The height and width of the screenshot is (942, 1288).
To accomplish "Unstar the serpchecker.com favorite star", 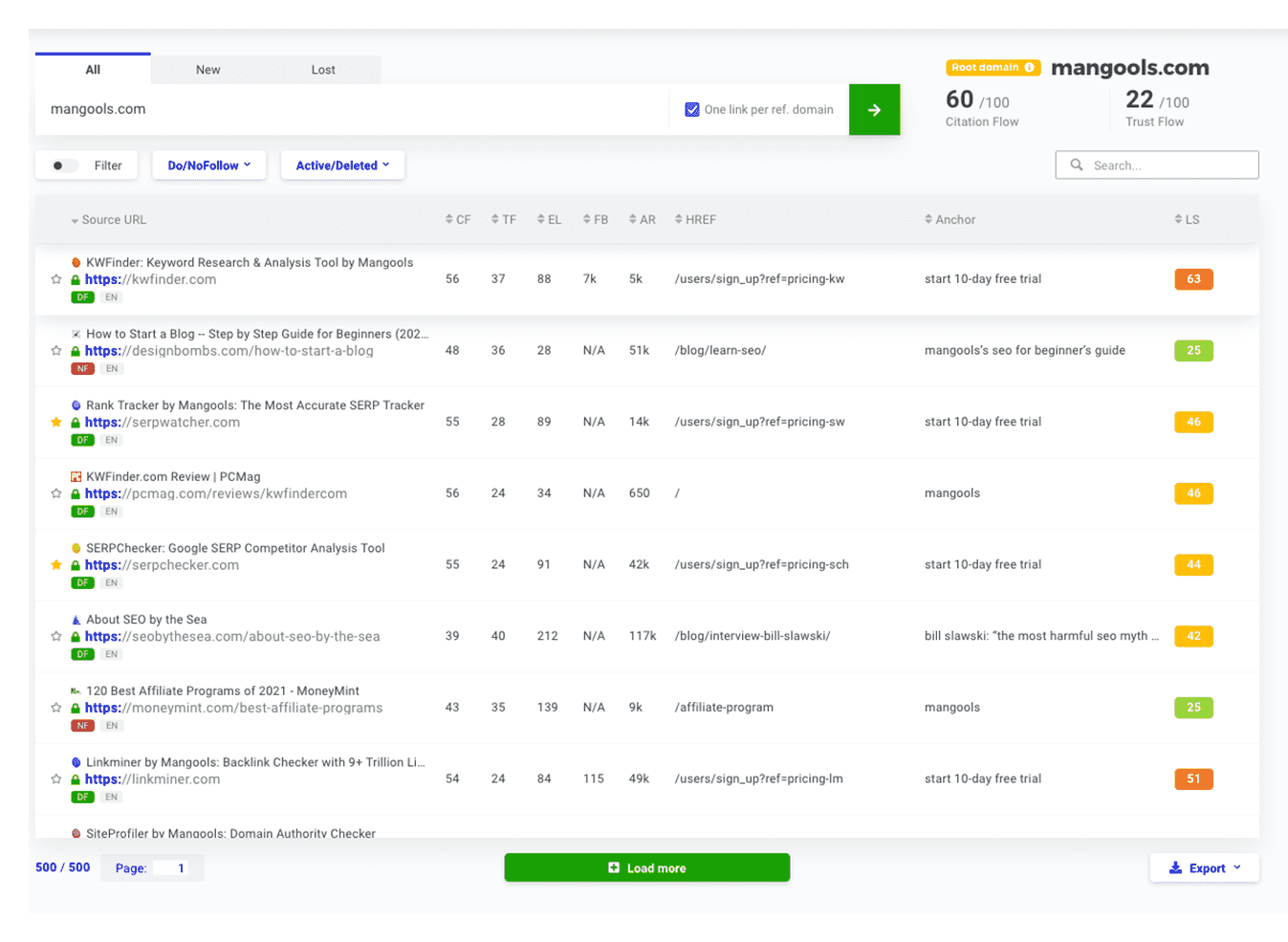I will coord(56,565).
